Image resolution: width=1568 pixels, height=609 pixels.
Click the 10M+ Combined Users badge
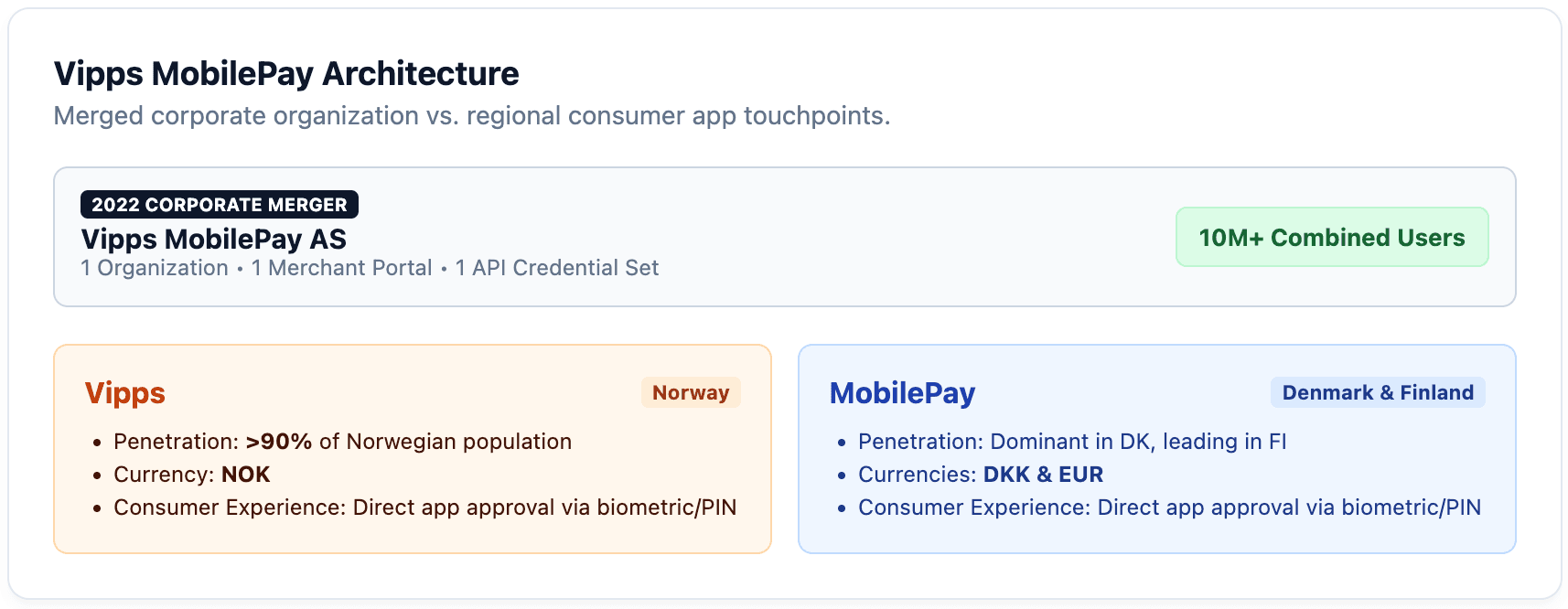tap(1332, 238)
